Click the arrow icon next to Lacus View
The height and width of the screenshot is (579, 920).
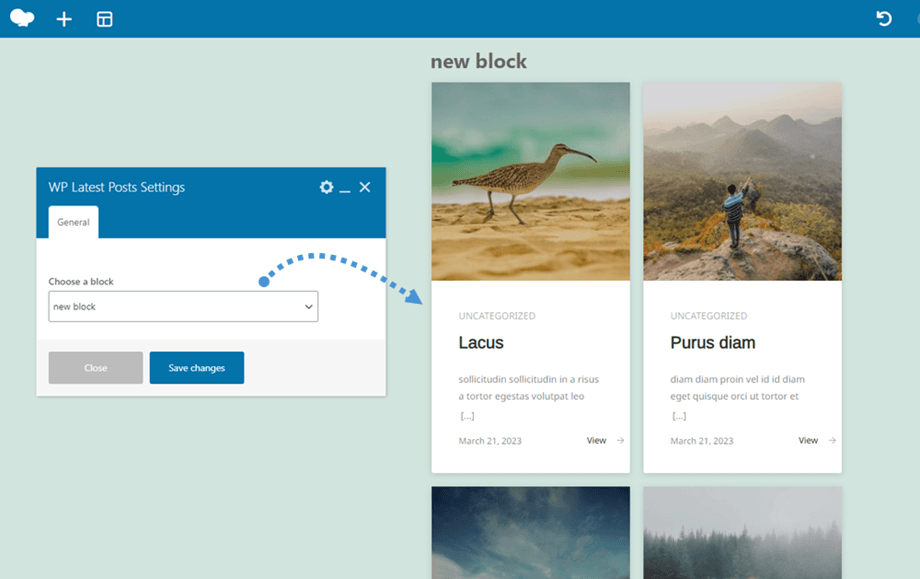[x=620, y=440]
